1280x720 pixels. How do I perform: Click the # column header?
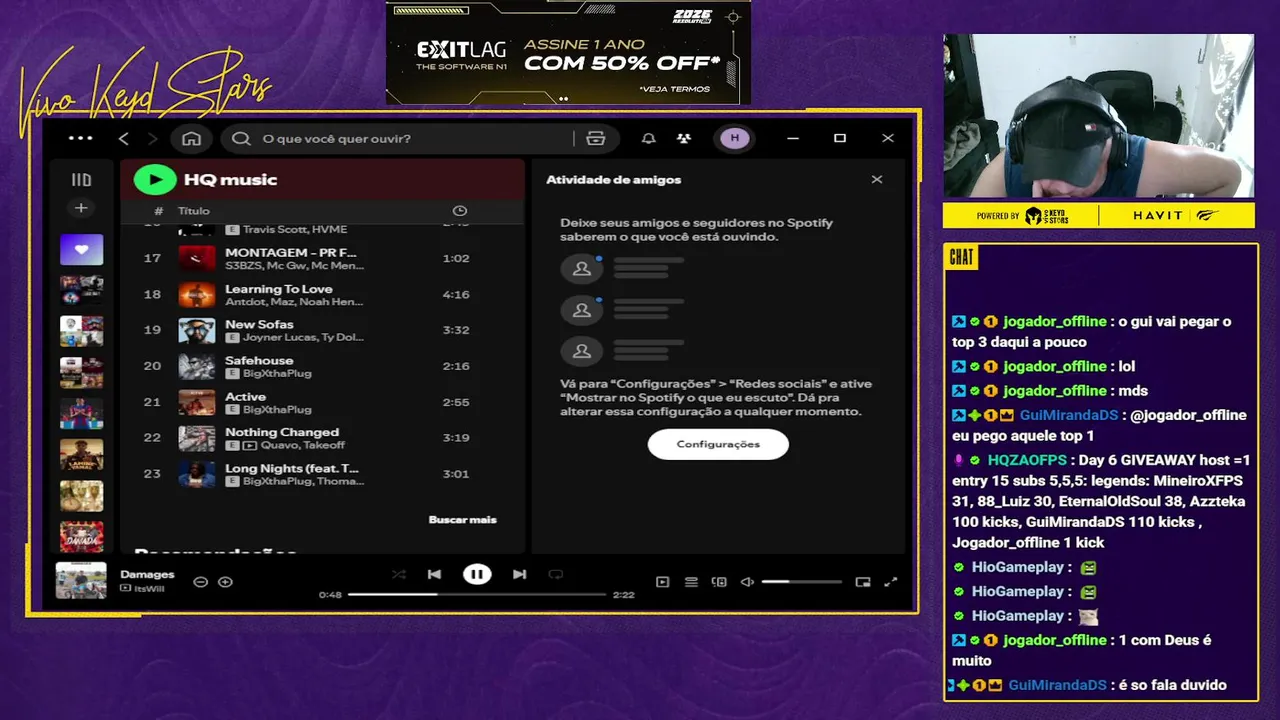pyautogui.click(x=159, y=211)
